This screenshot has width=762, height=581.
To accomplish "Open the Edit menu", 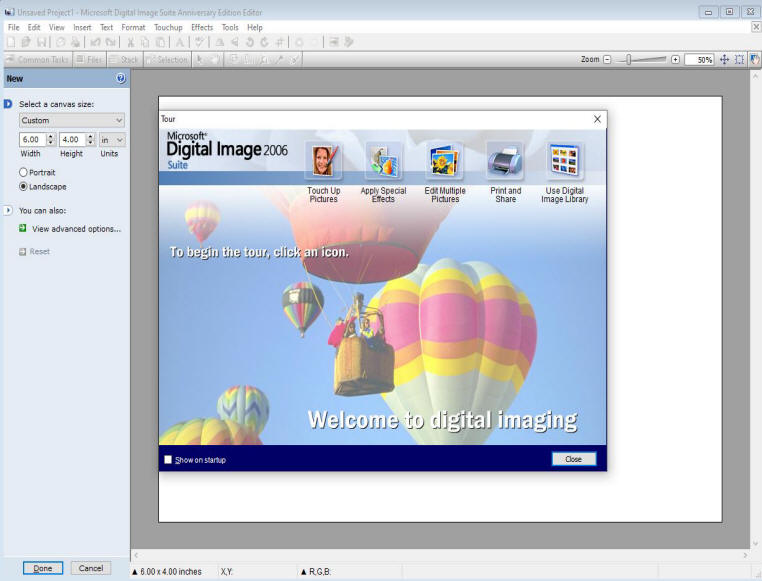I will tap(34, 27).
